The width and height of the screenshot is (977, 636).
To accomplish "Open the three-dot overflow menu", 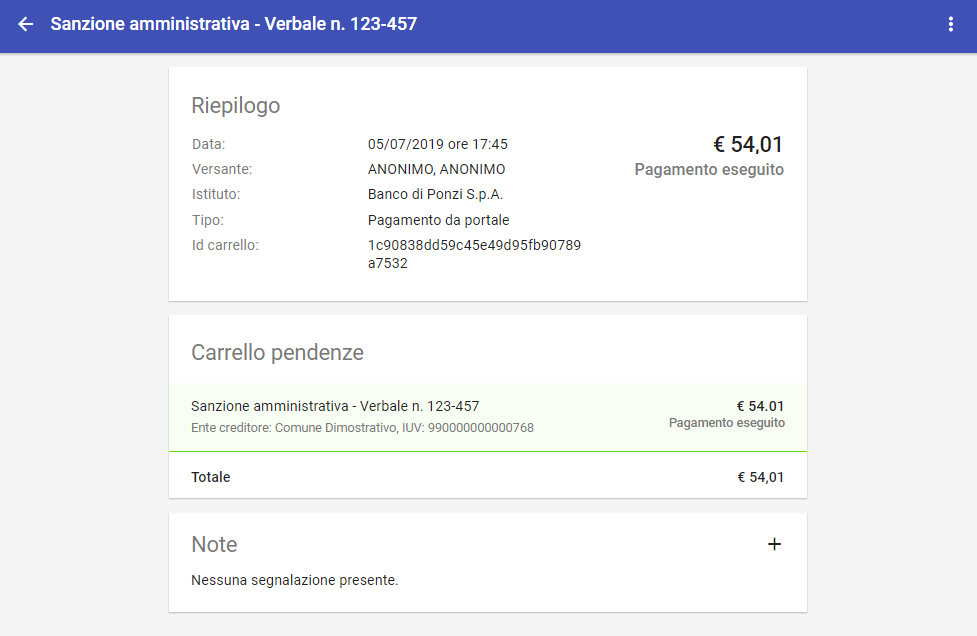I will tap(950, 24).
